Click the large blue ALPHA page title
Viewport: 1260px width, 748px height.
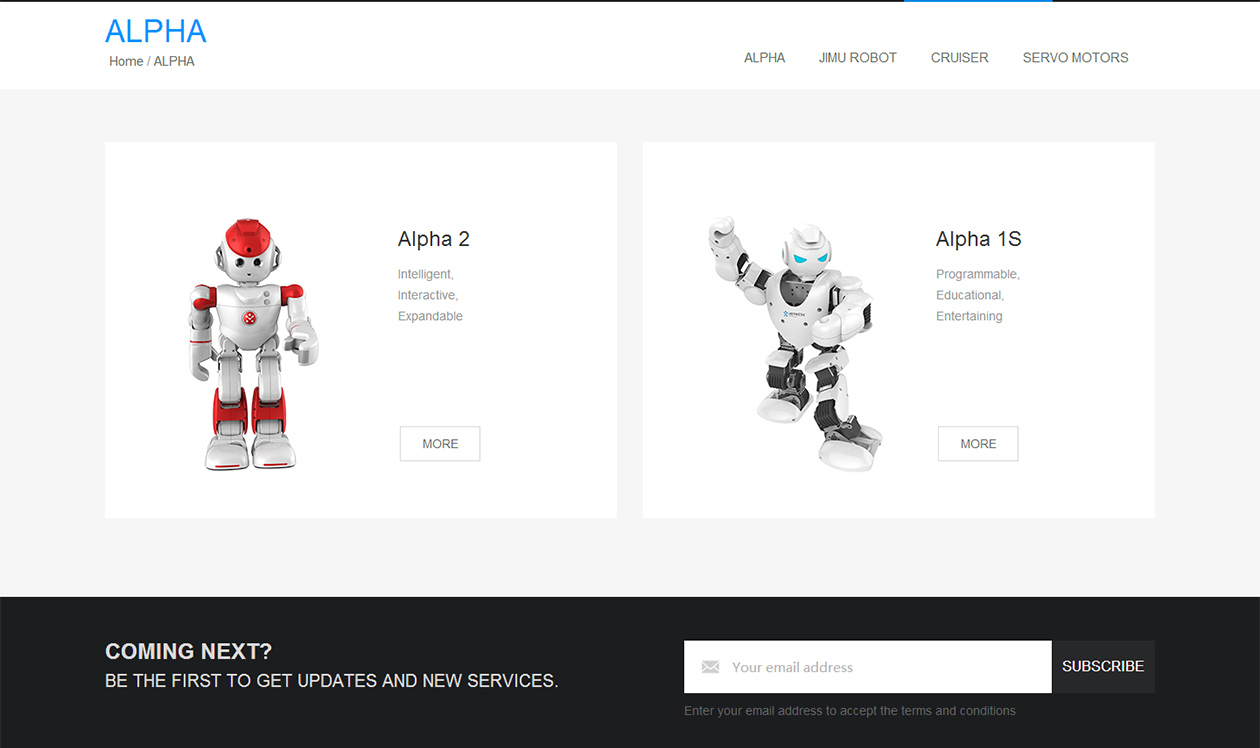(x=156, y=31)
